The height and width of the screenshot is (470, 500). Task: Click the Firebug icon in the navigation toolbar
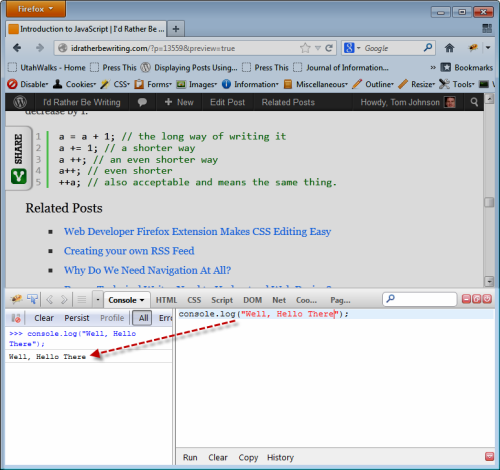pos(473,48)
